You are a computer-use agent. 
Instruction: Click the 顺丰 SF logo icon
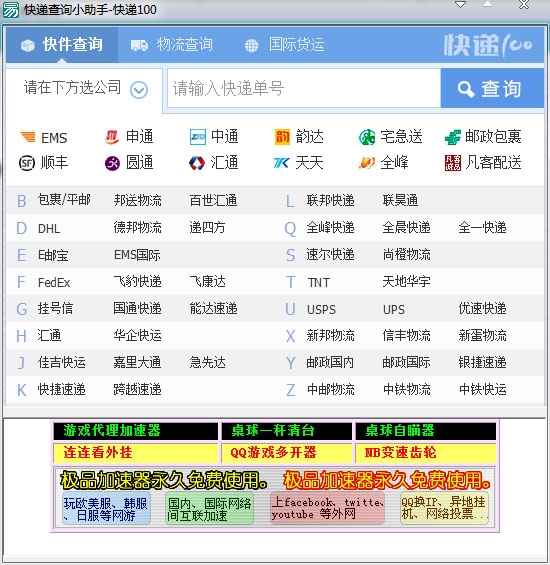pyautogui.click(x=27, y=163)
